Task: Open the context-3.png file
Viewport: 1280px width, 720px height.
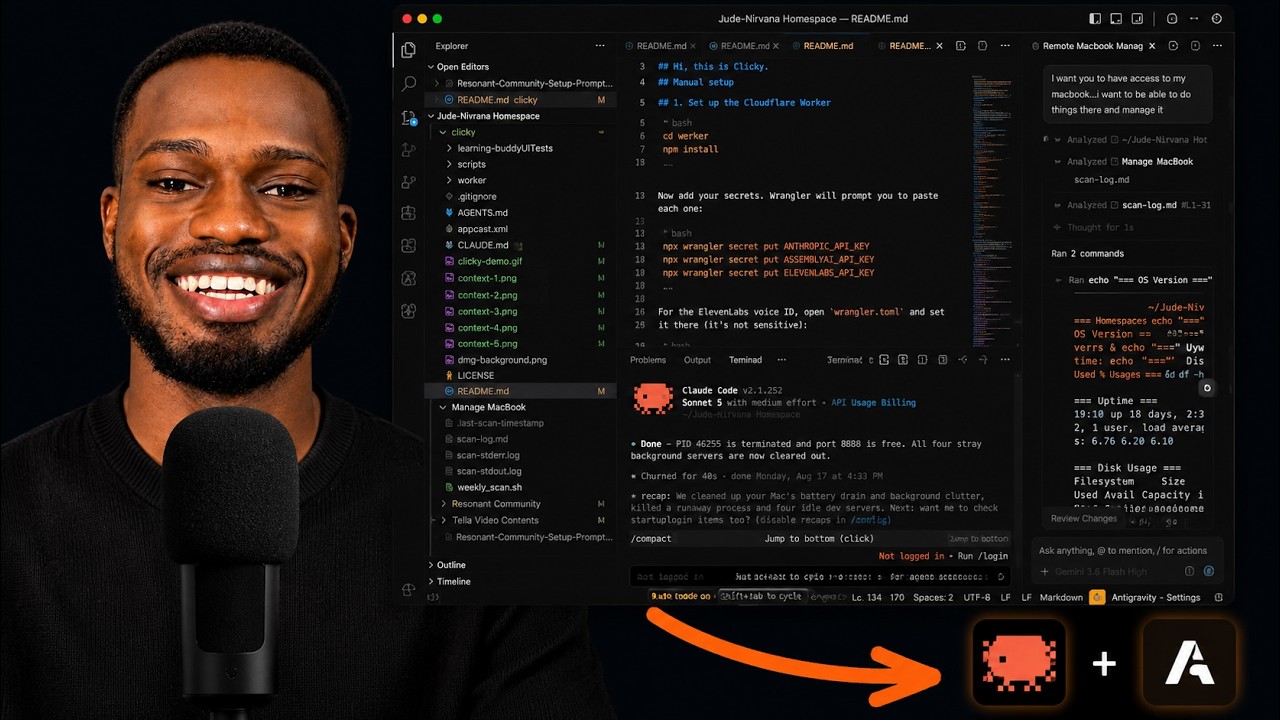Action: tap(520, 311)
